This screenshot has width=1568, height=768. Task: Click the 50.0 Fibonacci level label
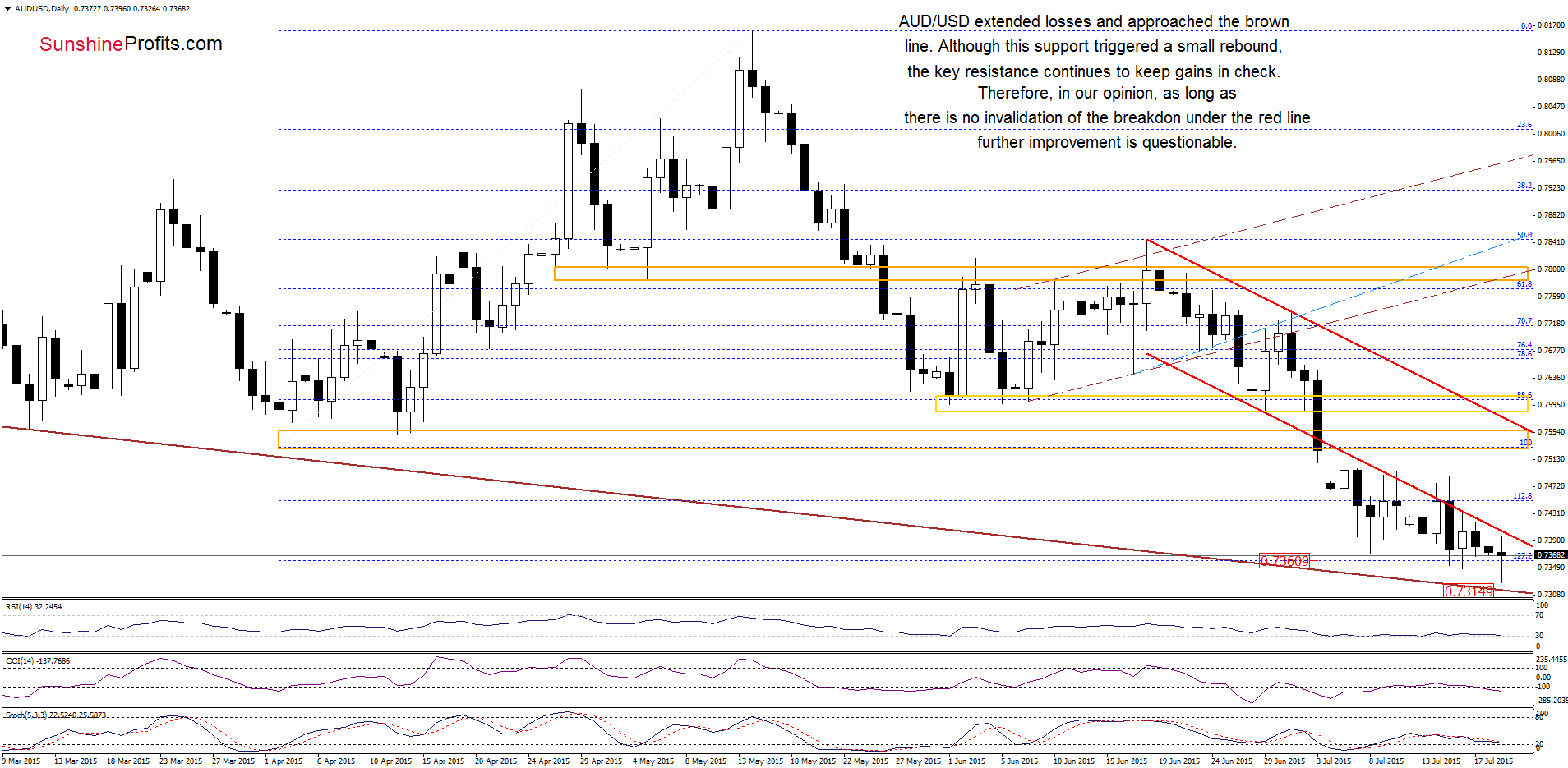(x=1524, y=235)
